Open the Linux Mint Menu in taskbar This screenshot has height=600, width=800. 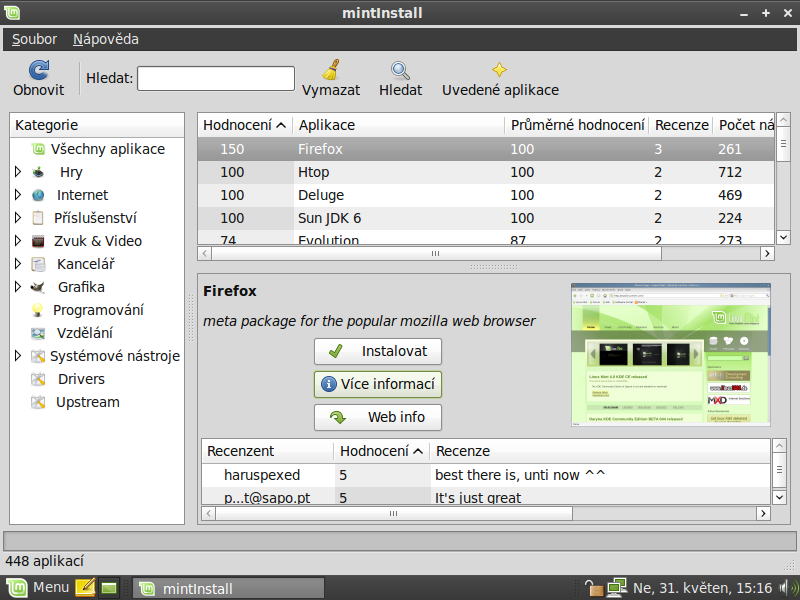coord(37,588)
